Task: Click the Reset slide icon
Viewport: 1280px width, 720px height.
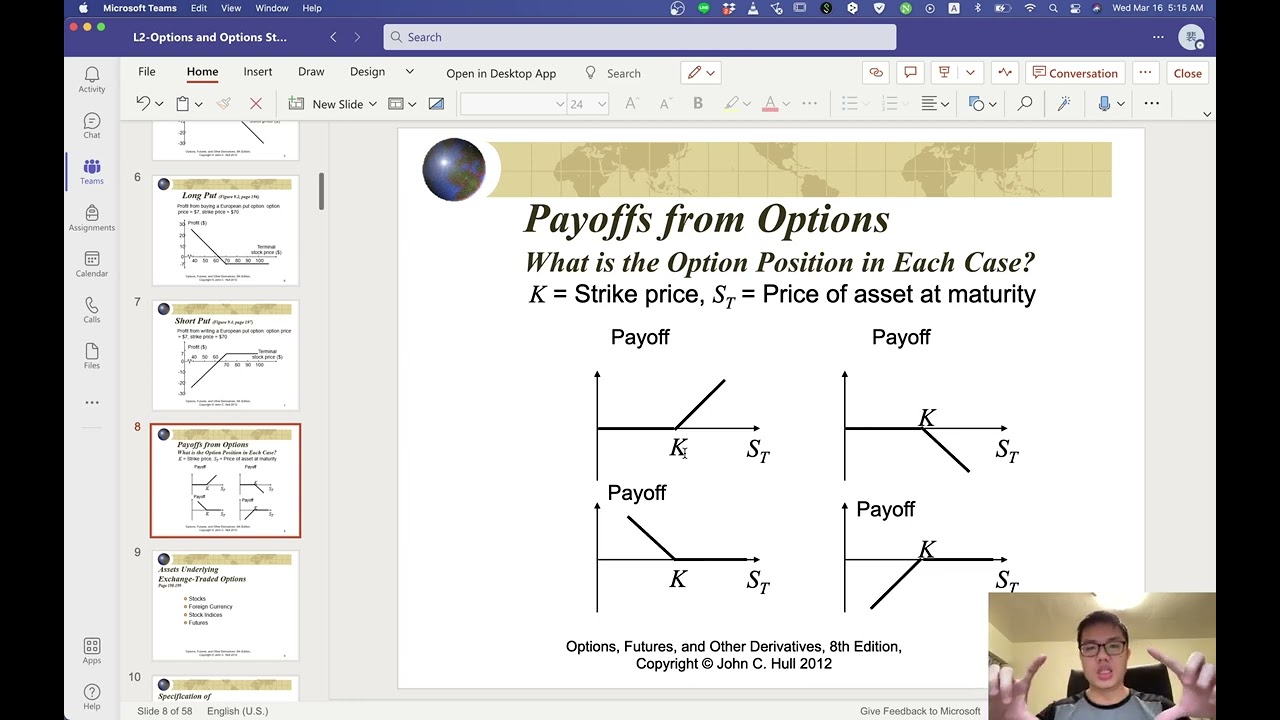Action: 436,103
